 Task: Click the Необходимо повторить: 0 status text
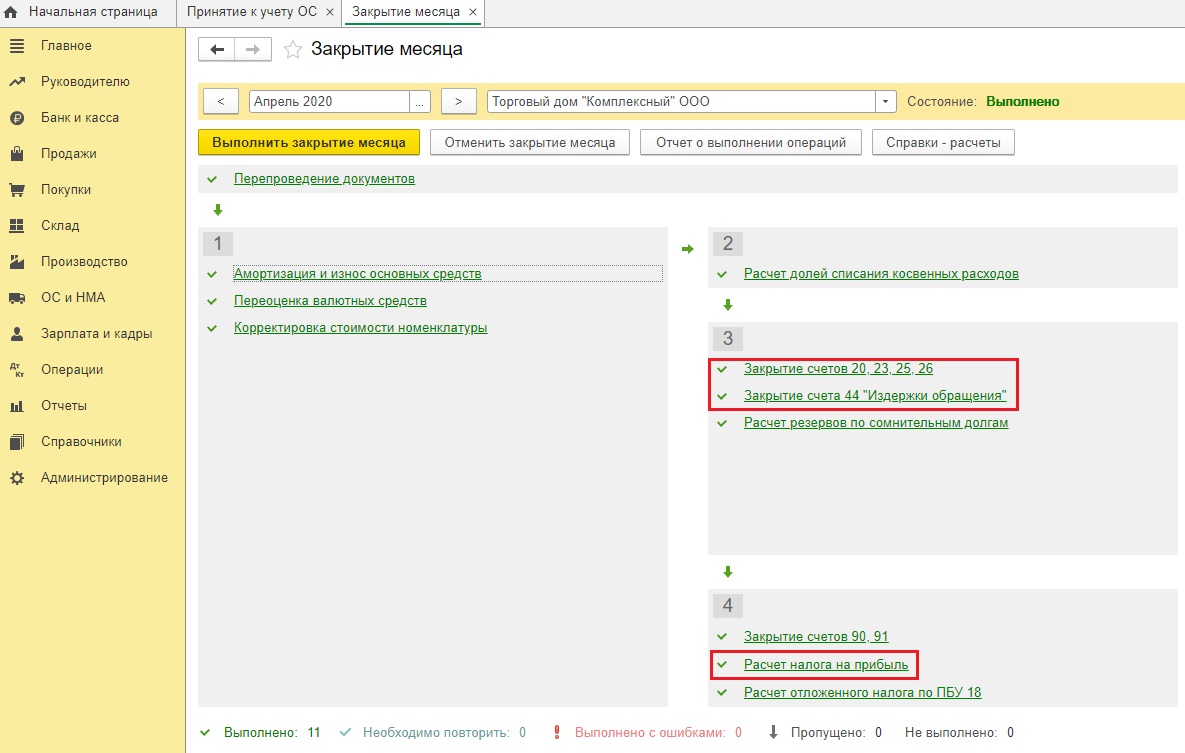pos(444,733)
